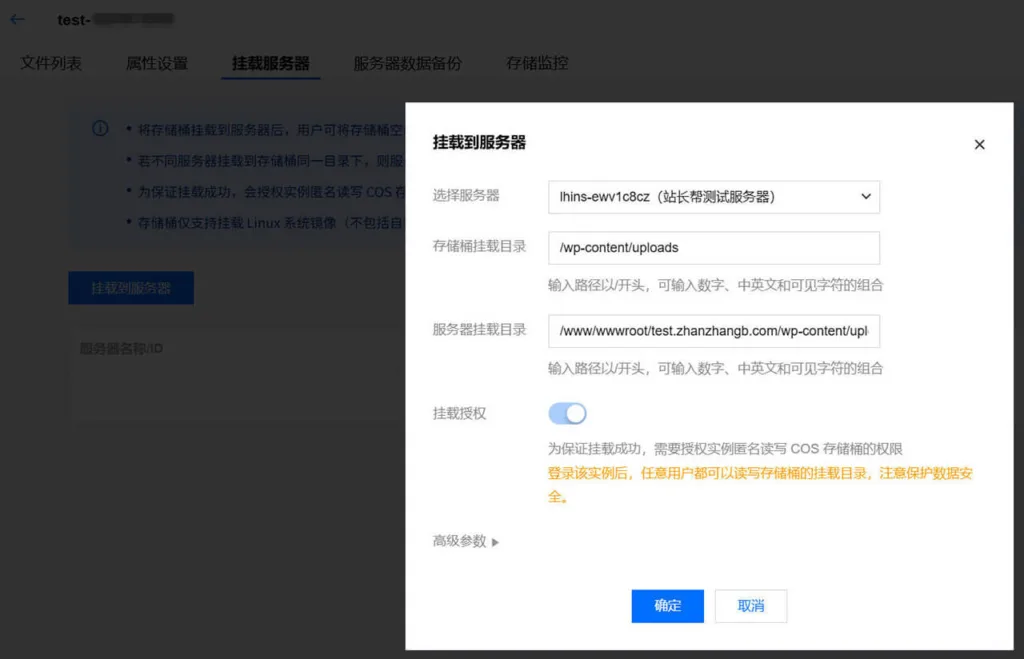Switch to the 文件列表 tab

click(x=49, y=62)
